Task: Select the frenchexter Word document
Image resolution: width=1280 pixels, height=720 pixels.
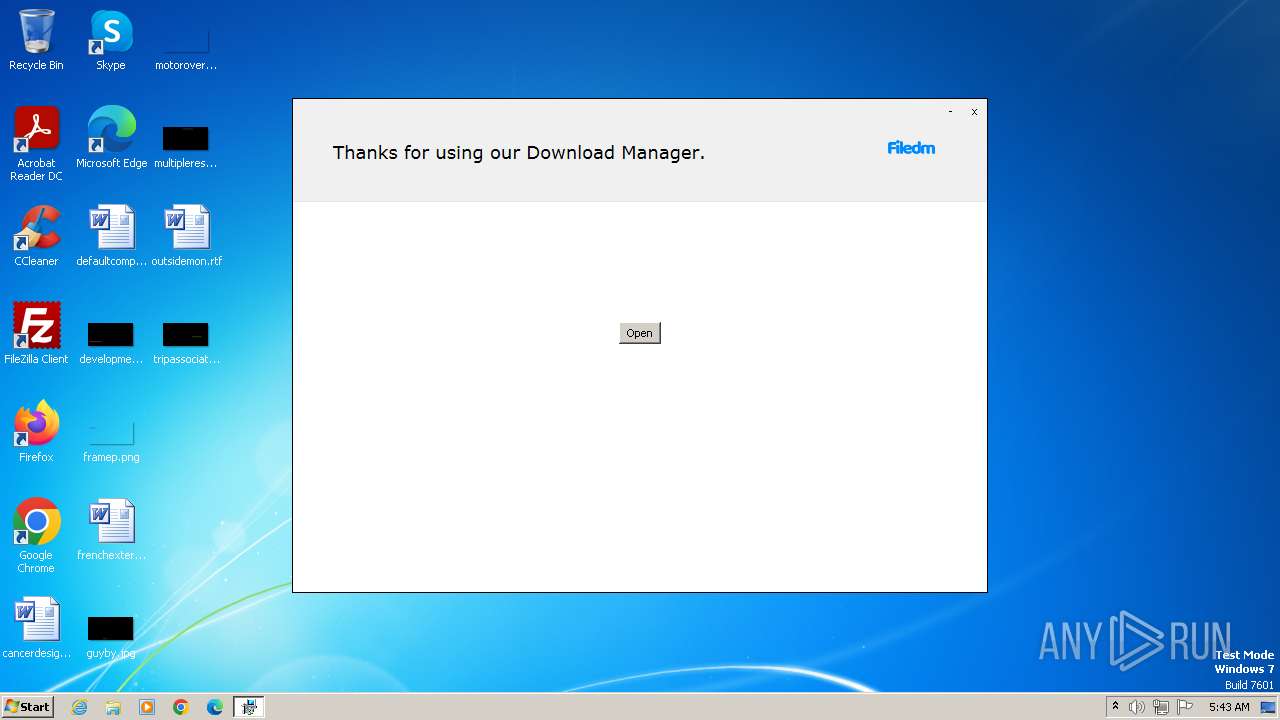Action: click(111, 530)
